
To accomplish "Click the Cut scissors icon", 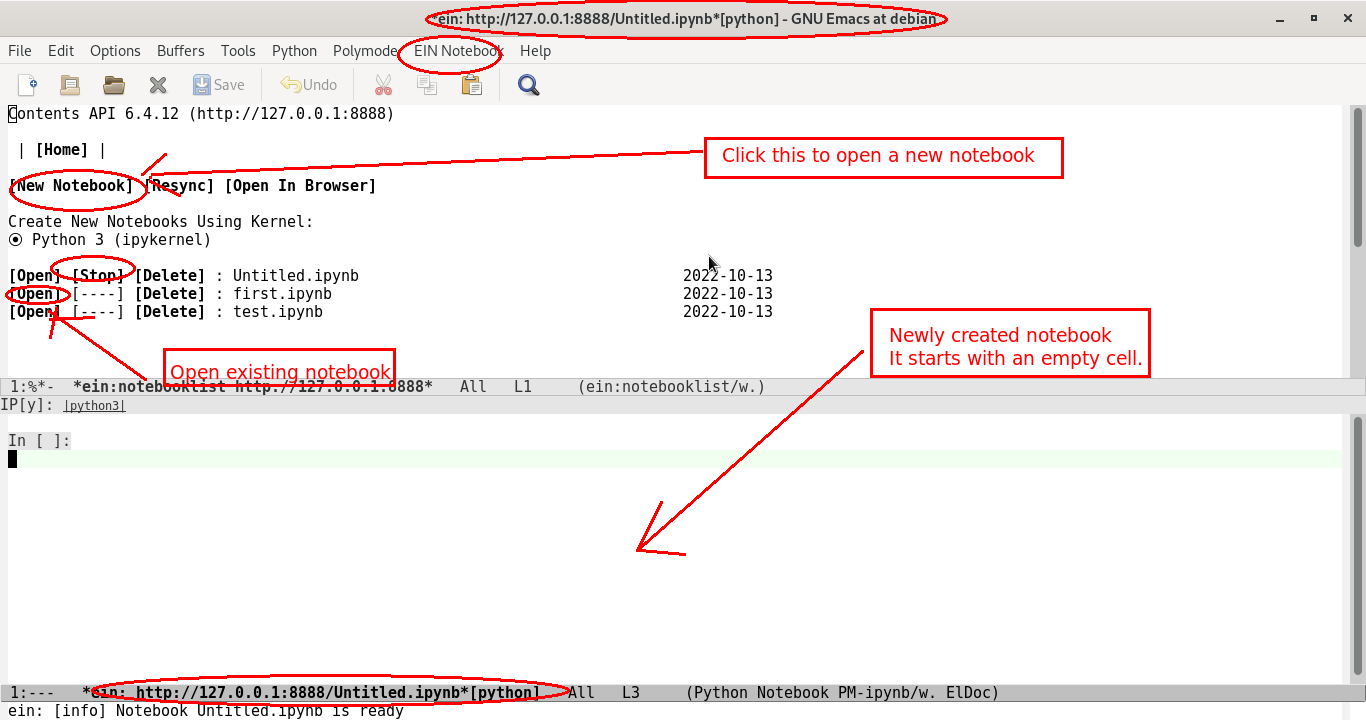I will coord(383,85).
